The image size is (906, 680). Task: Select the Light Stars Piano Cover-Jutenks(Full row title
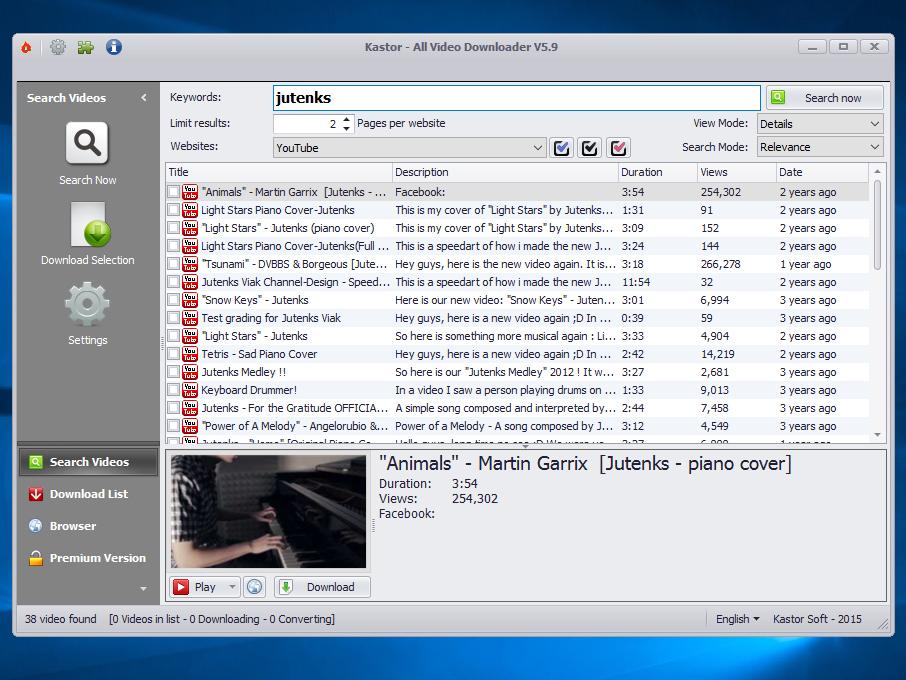pos(294,246)
